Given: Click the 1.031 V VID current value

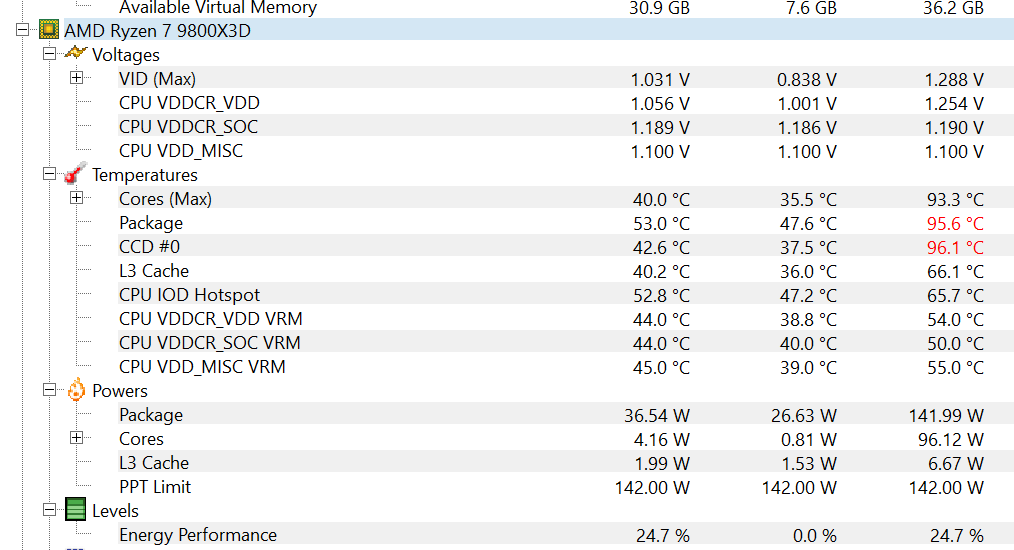Looking at the screenshot, I should coord(660,80).
